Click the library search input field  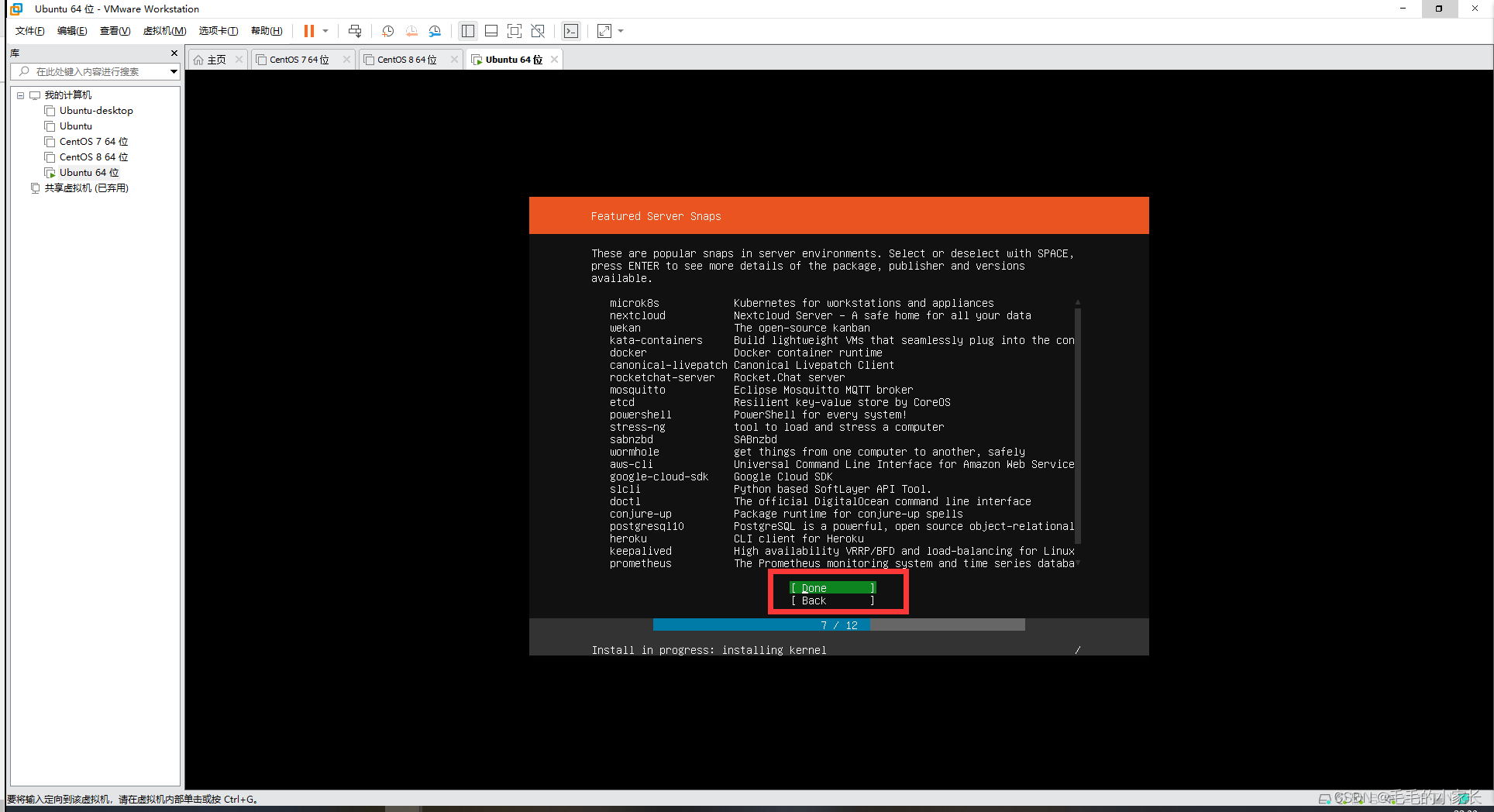pyautogui.click(x=89, y=71)
